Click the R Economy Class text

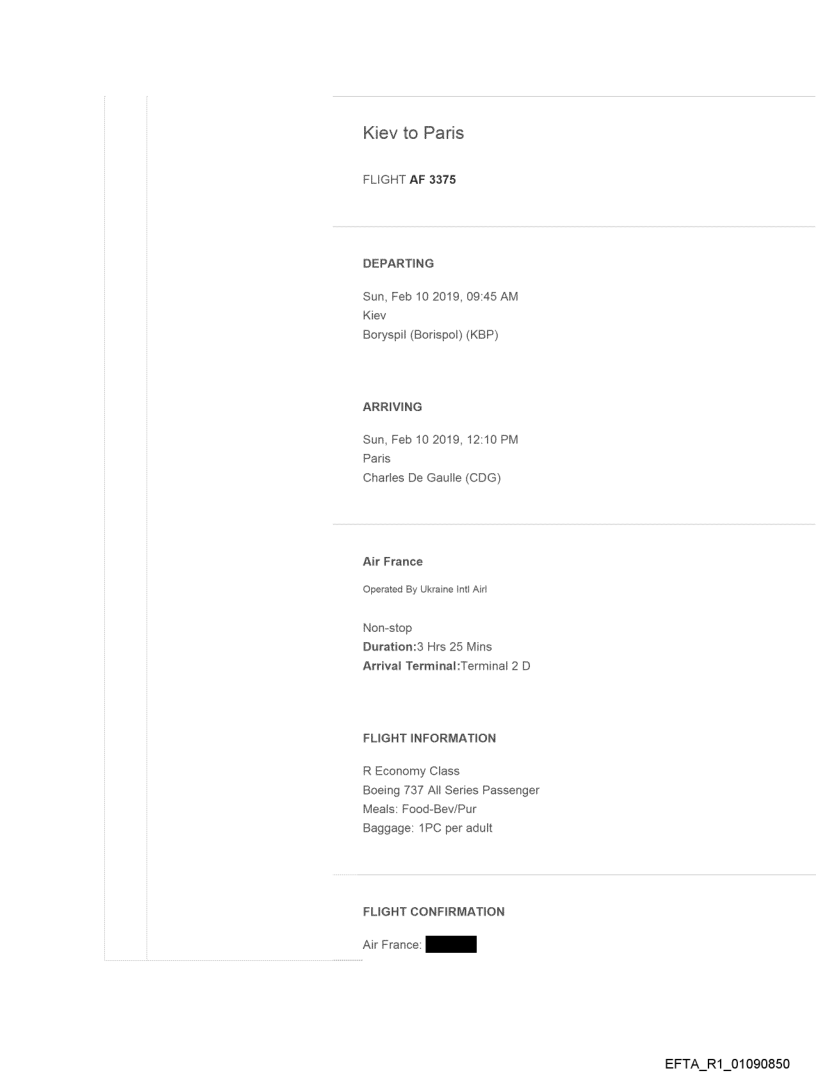(x=410, y=772)
